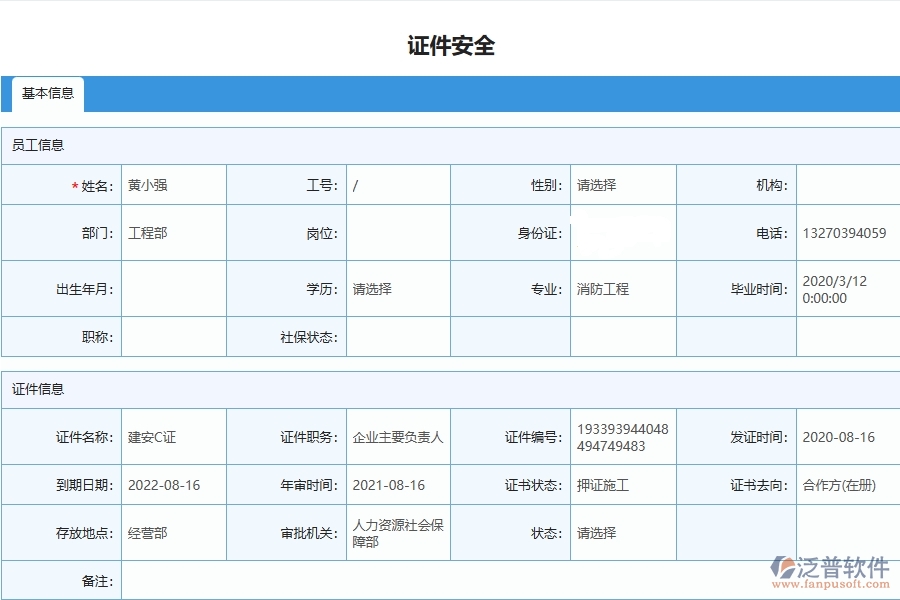
Task: Click the 专业 field showing 消防工程
Action: (620, 289)
